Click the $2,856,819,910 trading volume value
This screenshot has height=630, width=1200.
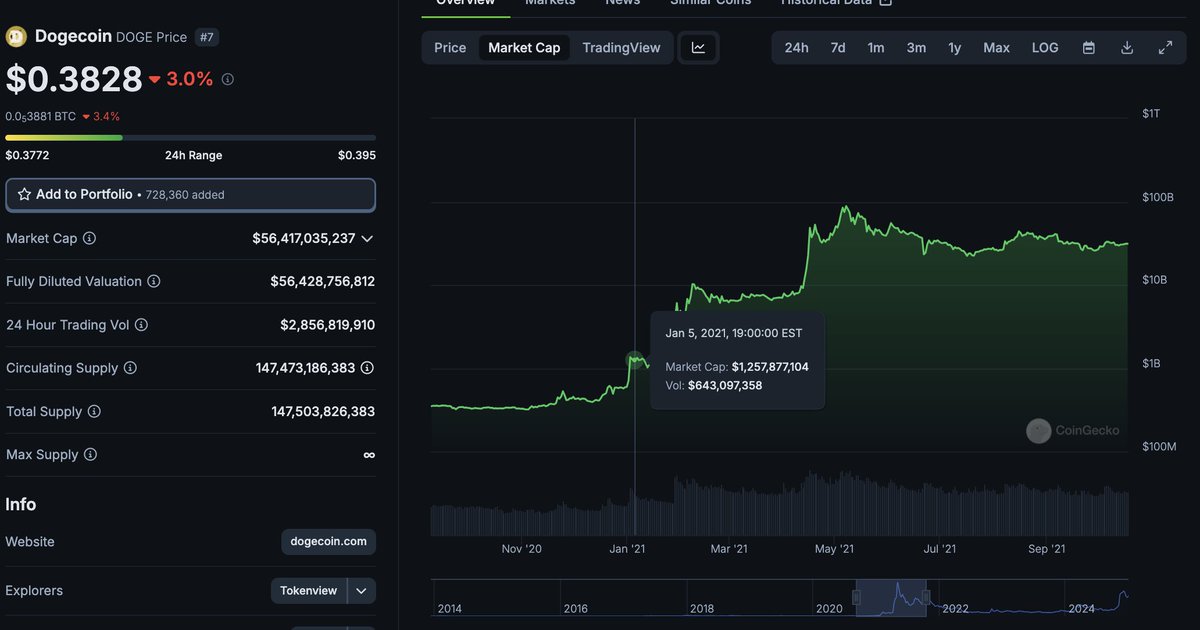click(x=328, y=325)
